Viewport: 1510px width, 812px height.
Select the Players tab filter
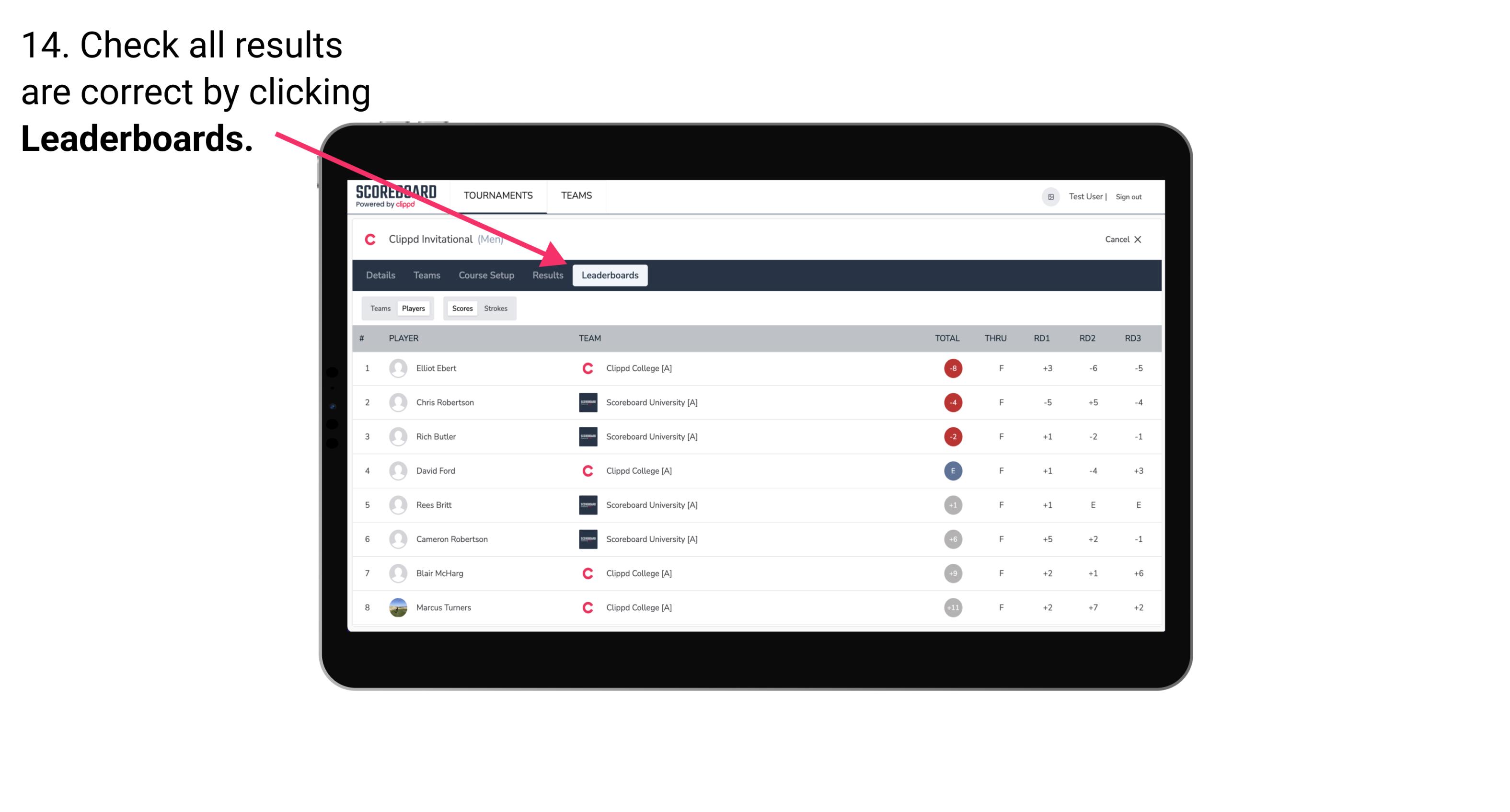click(x=413, y=308)
